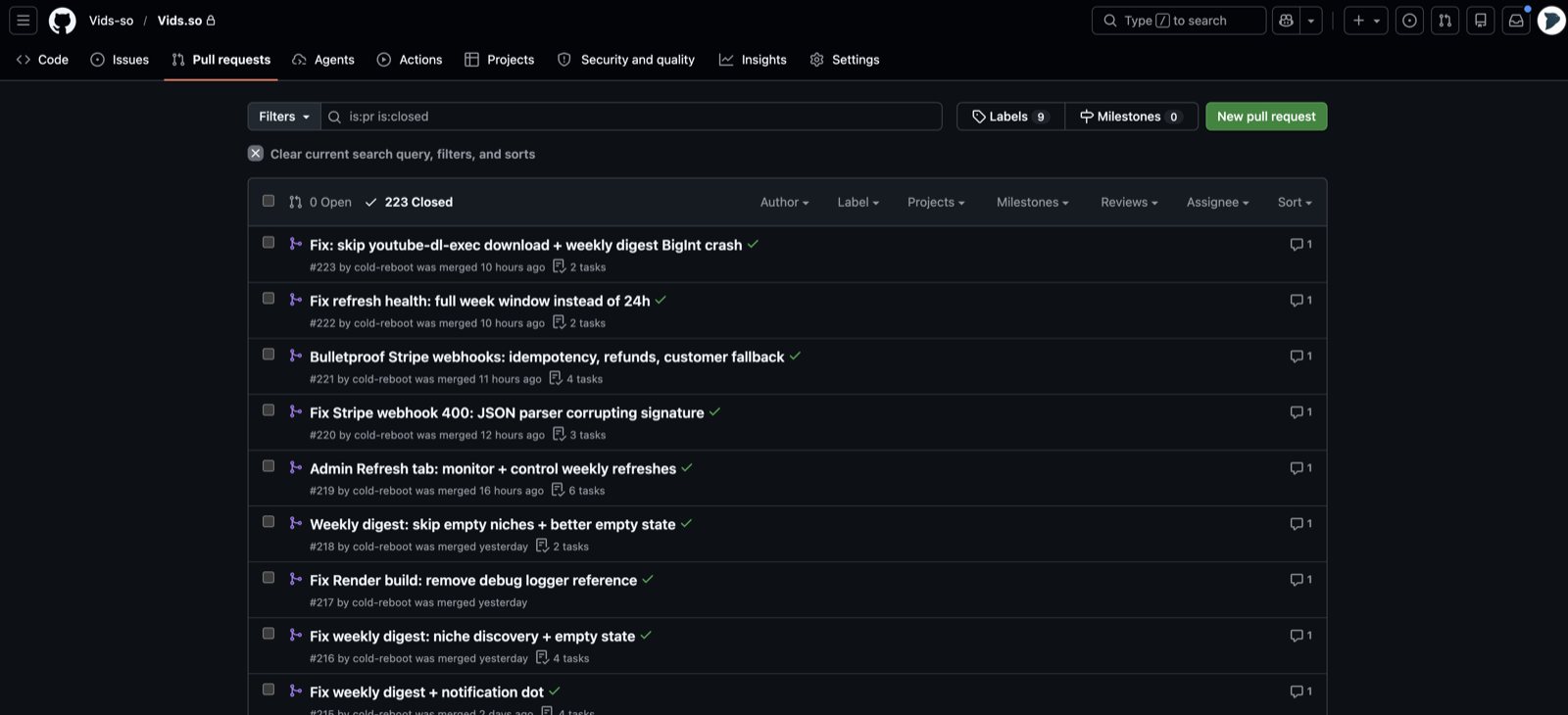This screenshot has height=715, width=1568.
Task: Open PR Fix: skip youtube-dl-exec download
Action: pyautogui.click(x=525, y=245)
